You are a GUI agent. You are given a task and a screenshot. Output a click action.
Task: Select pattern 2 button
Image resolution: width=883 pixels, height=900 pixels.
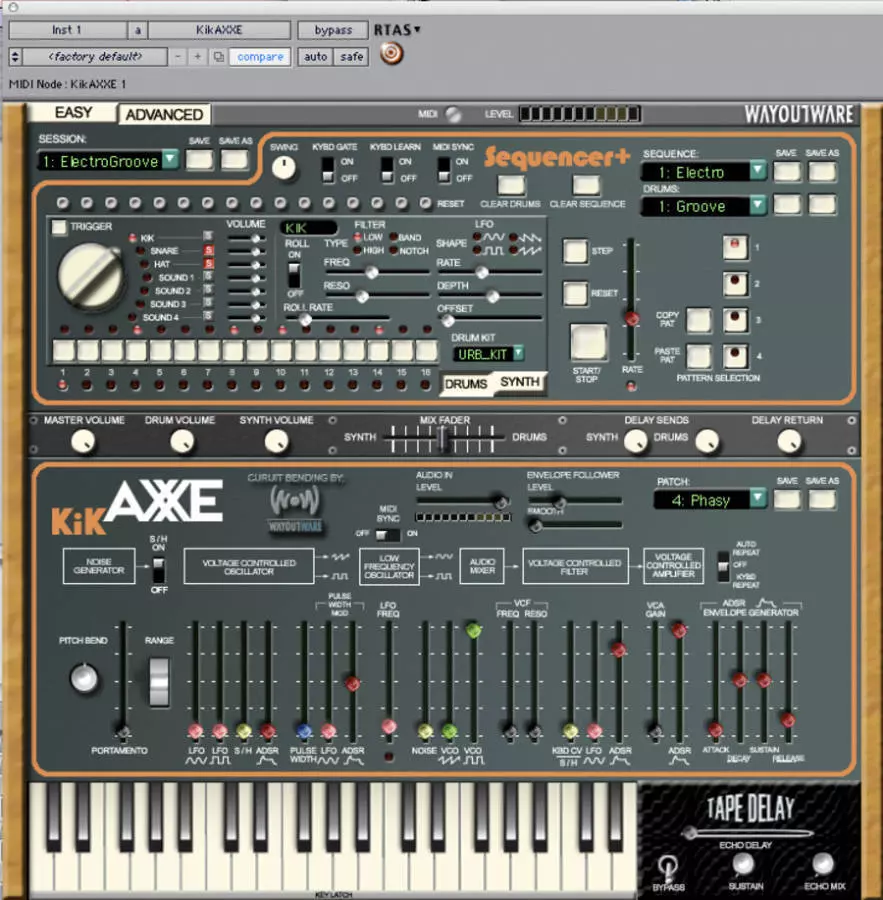[735, 284]
